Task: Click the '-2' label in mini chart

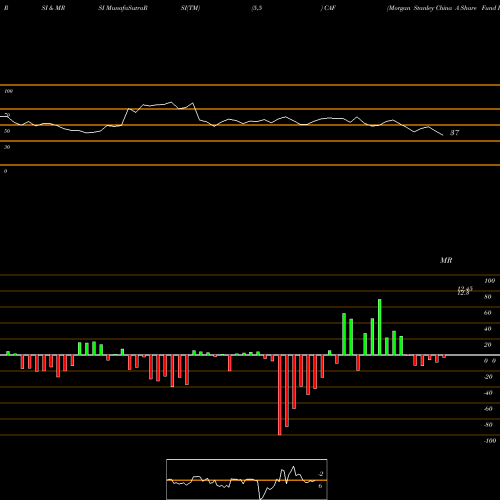Action: [x=321, y=474]
